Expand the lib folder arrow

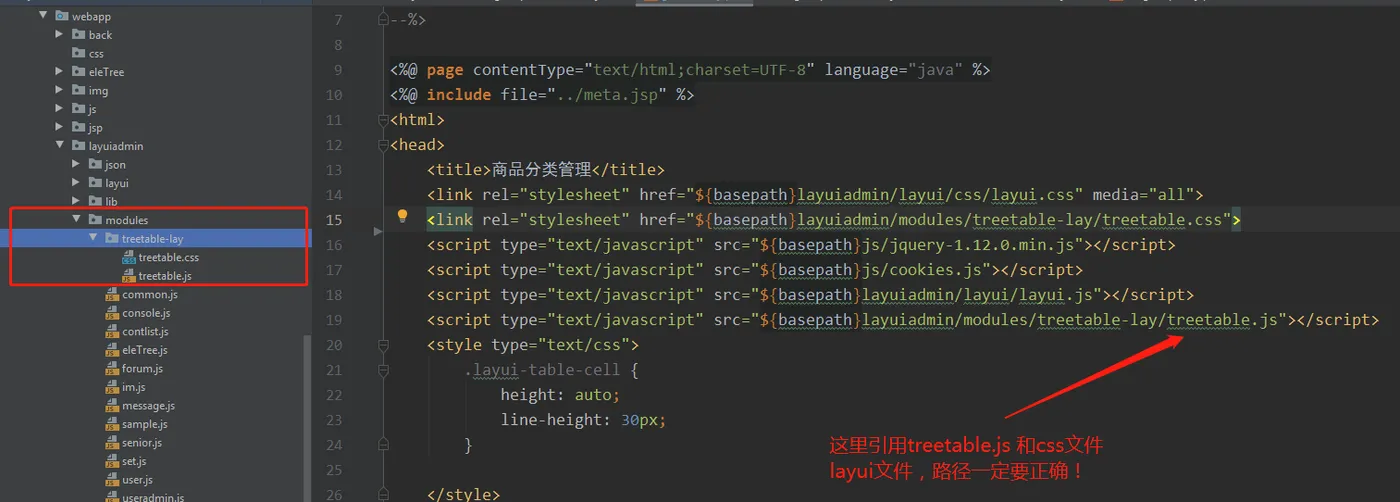76,201
